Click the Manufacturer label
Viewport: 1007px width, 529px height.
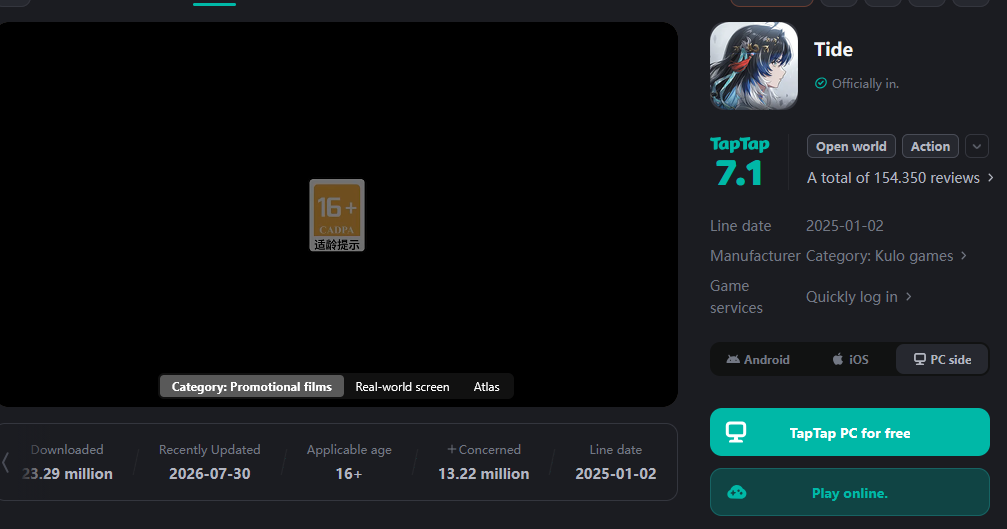coord(755,256)
